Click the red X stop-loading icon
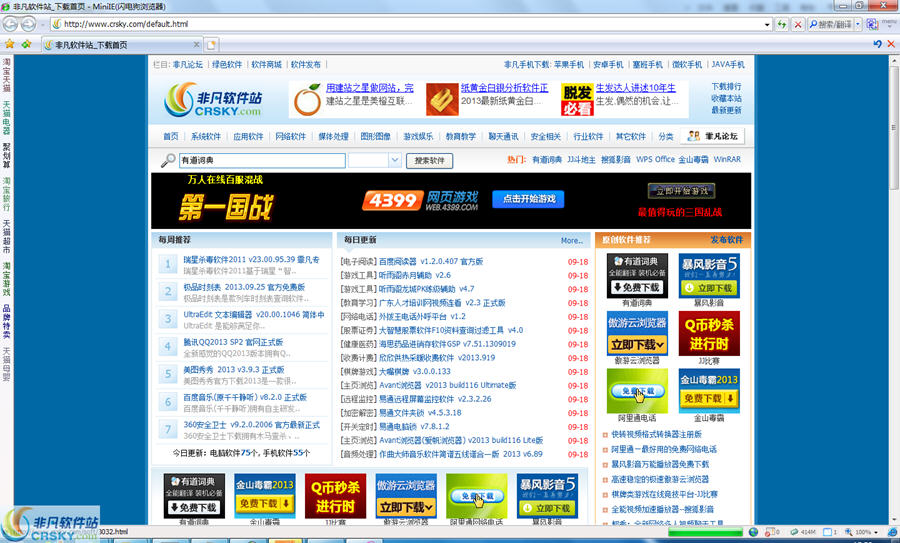Viewport: 900px width, 543px height. click(x=798, y=24)
